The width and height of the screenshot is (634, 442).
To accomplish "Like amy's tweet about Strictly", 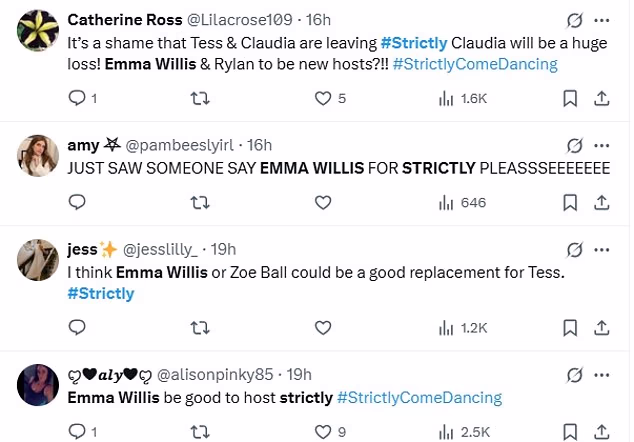I will click(323, 202).
